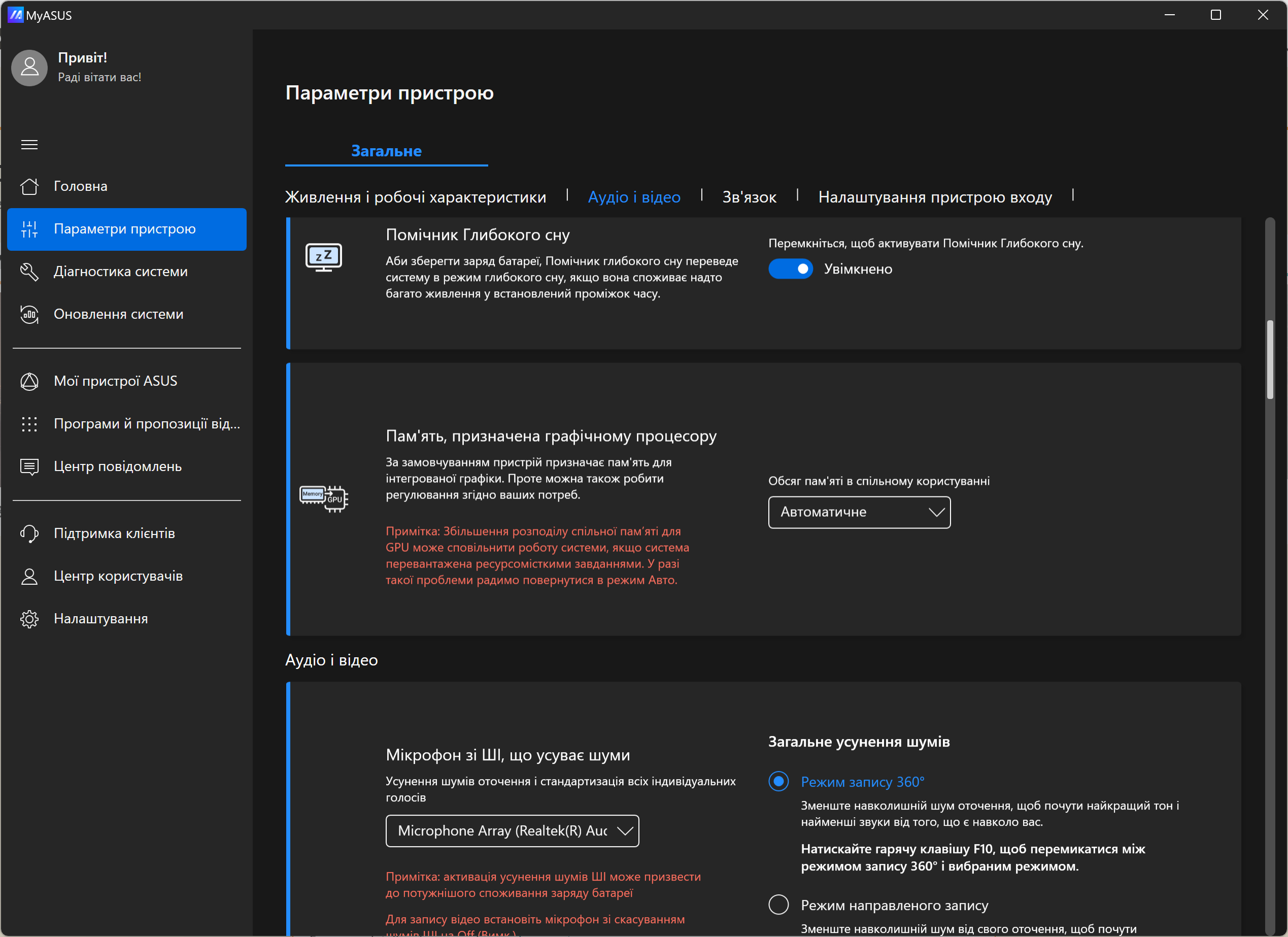1288x937 pixels.
Task: Select Режим направленого запису radio button
Action: pyautogui.click(x=778, y=905)
